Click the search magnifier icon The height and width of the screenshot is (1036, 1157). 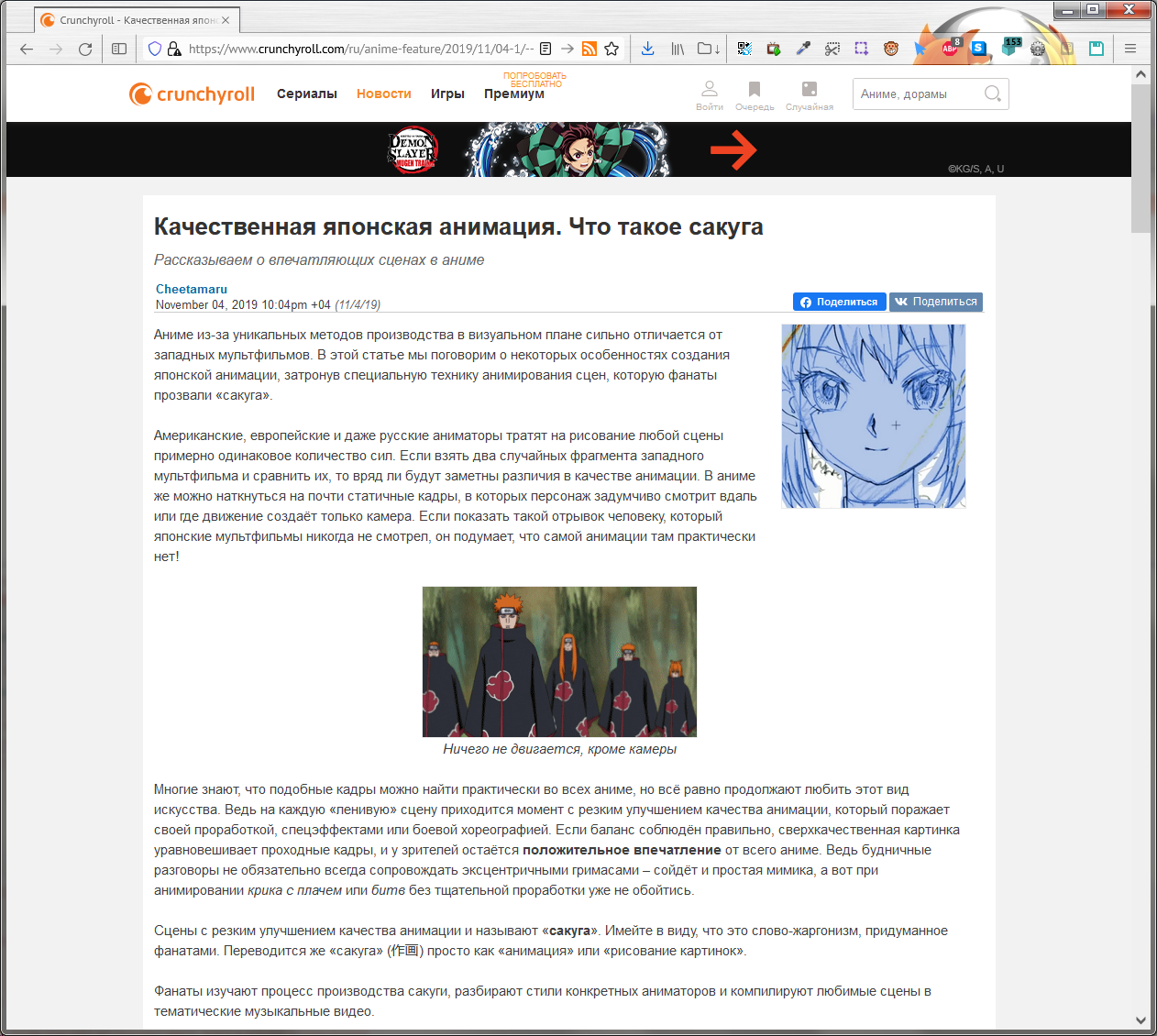[x=993, y=94]
